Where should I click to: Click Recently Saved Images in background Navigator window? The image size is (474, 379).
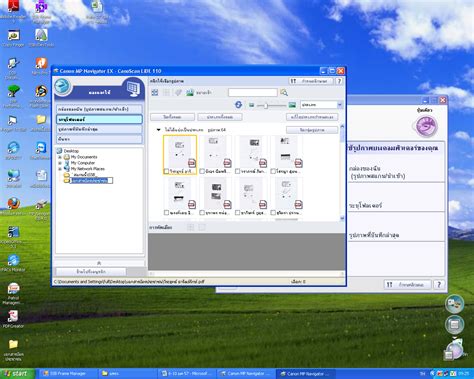point(396,235)
